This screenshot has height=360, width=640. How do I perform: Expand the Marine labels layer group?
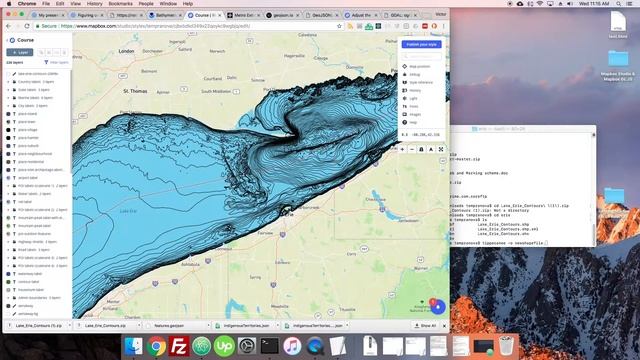point(9,98)
